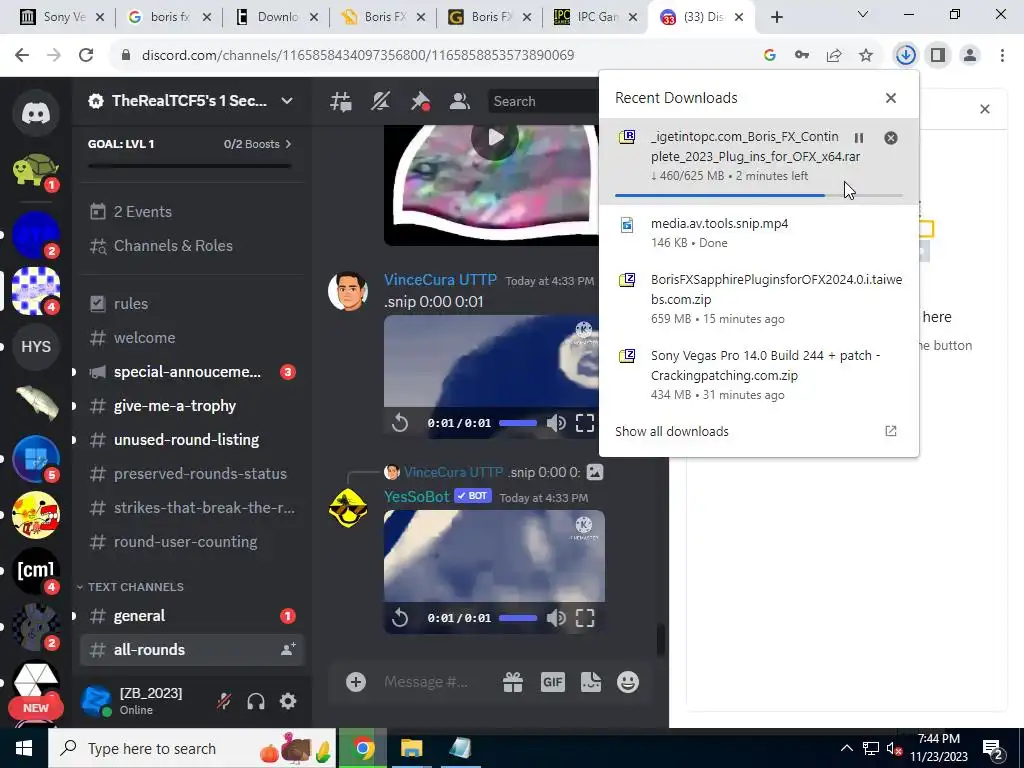The height and width of the screenshot is (768, 1024).
Task: Share this page icon in address bar
Action: [x=834, y=55]
